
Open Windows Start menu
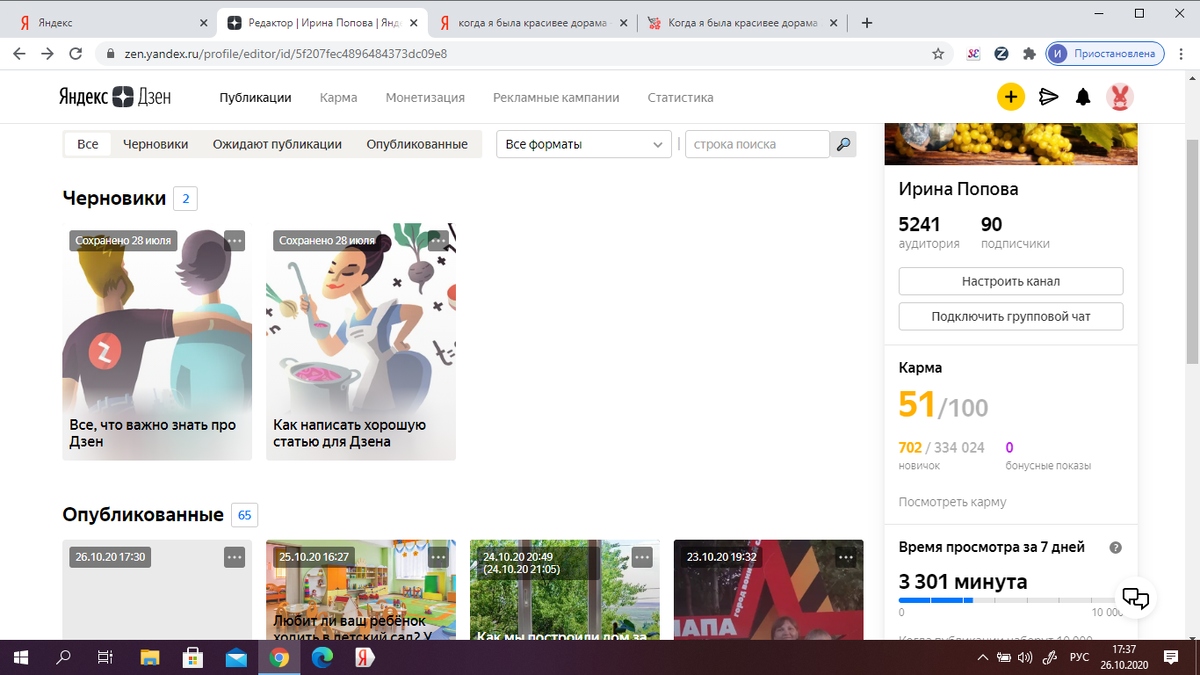click(x=22, y=657)
